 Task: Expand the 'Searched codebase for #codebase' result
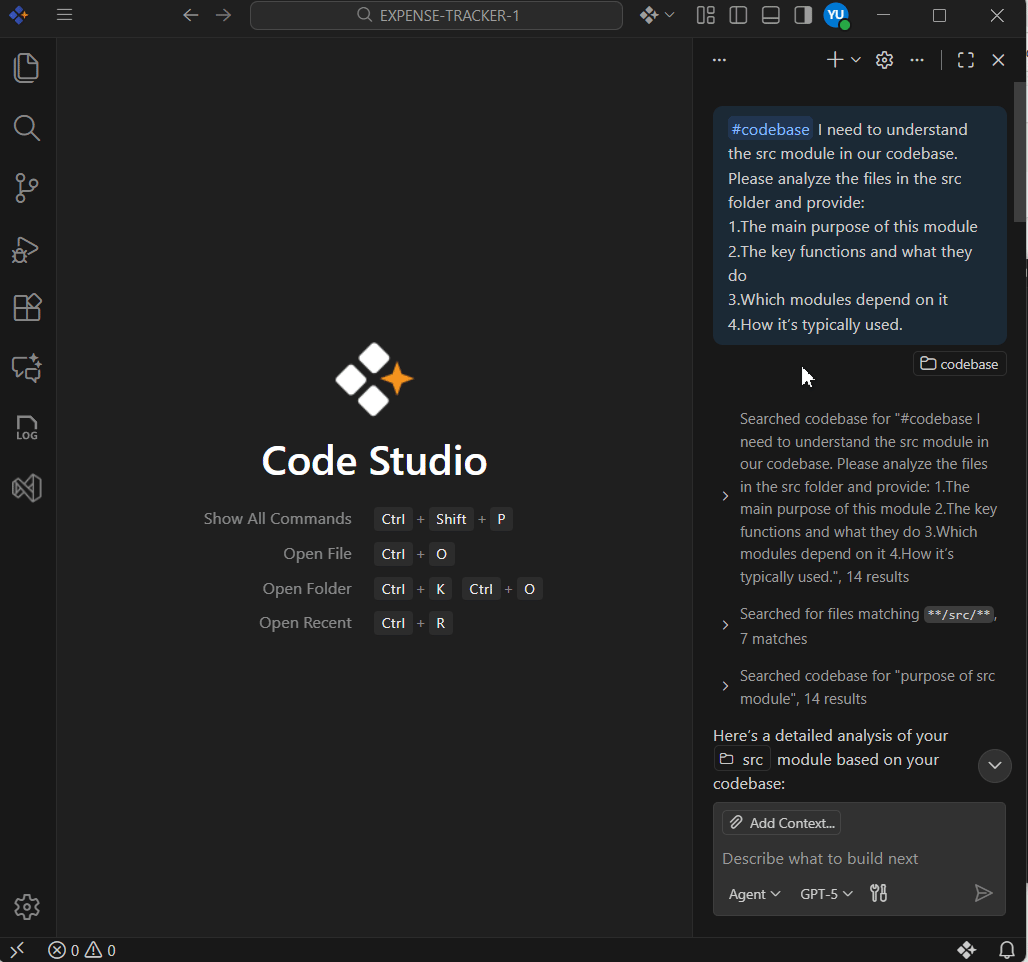(x=725, y=496)
